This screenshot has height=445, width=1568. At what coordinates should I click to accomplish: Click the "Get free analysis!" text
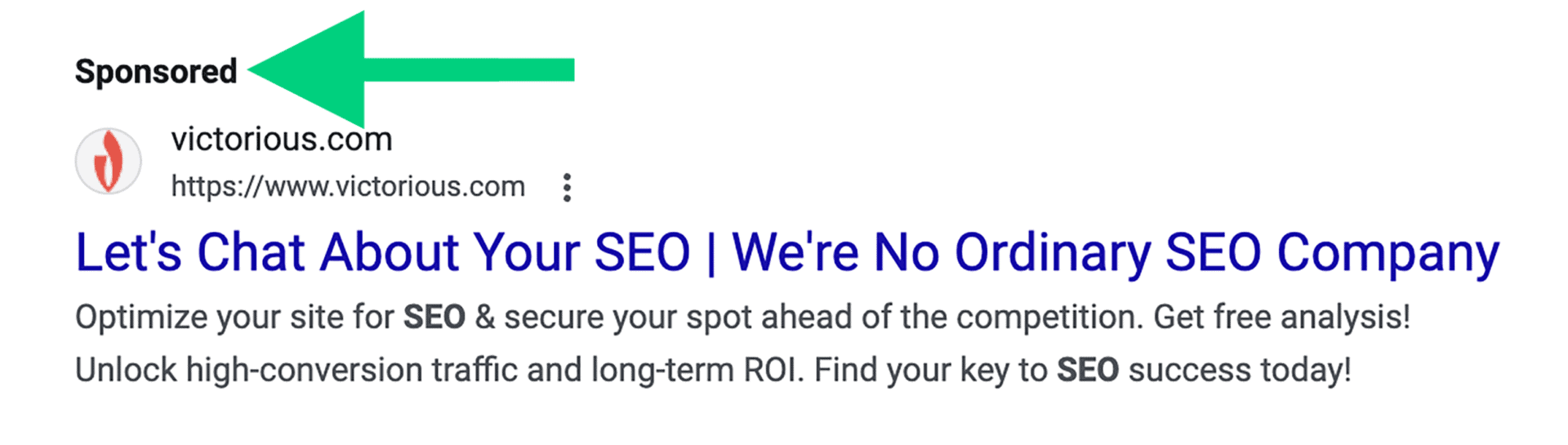(x=1281, y=317)
